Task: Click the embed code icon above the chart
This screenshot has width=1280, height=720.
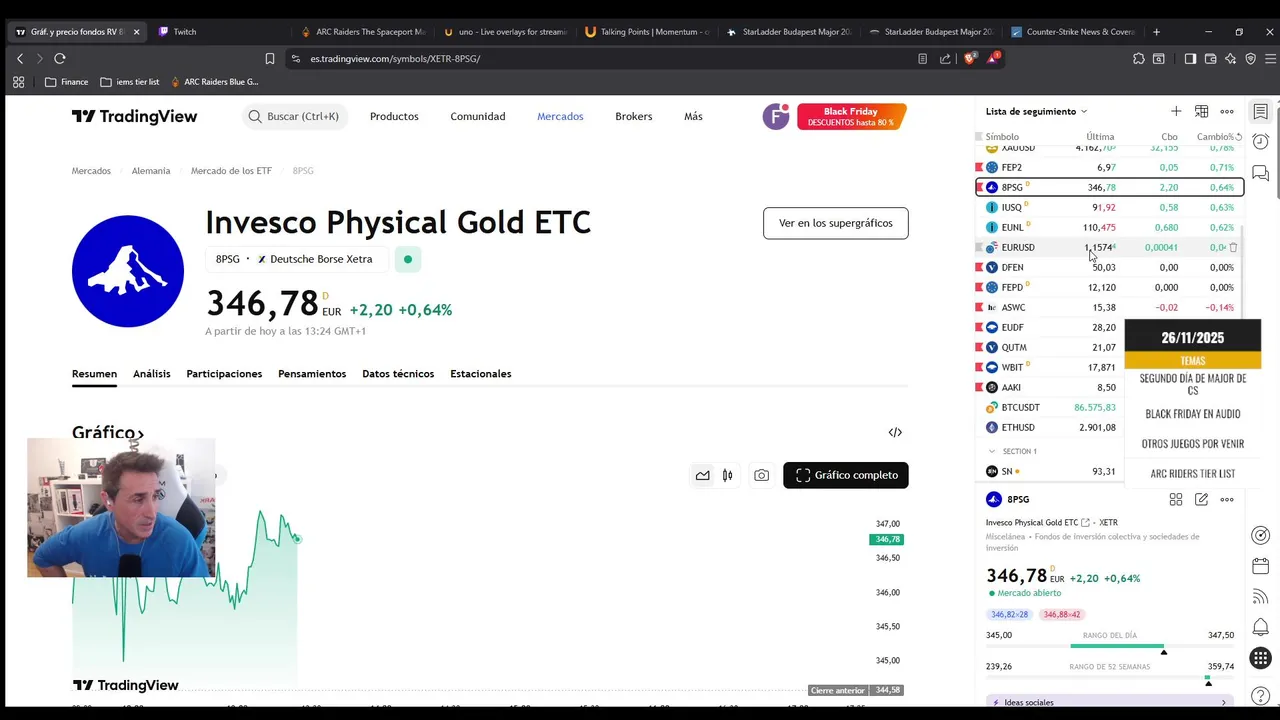Action: 895,432
